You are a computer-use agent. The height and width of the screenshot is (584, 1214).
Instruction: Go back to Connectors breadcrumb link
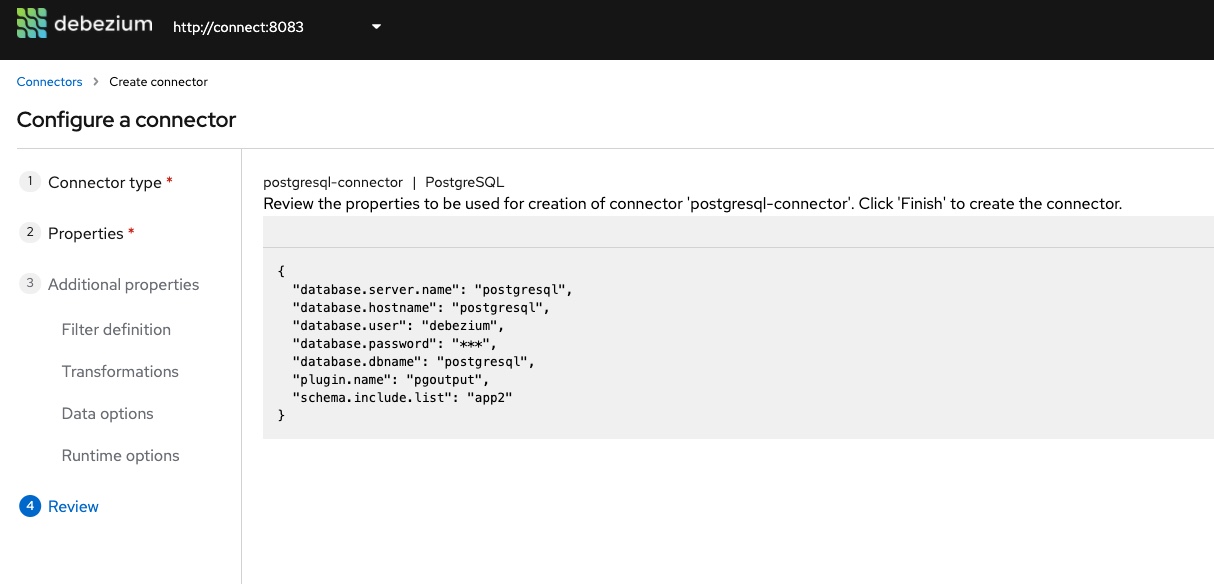pyautogui.click(x=49, y=82)
